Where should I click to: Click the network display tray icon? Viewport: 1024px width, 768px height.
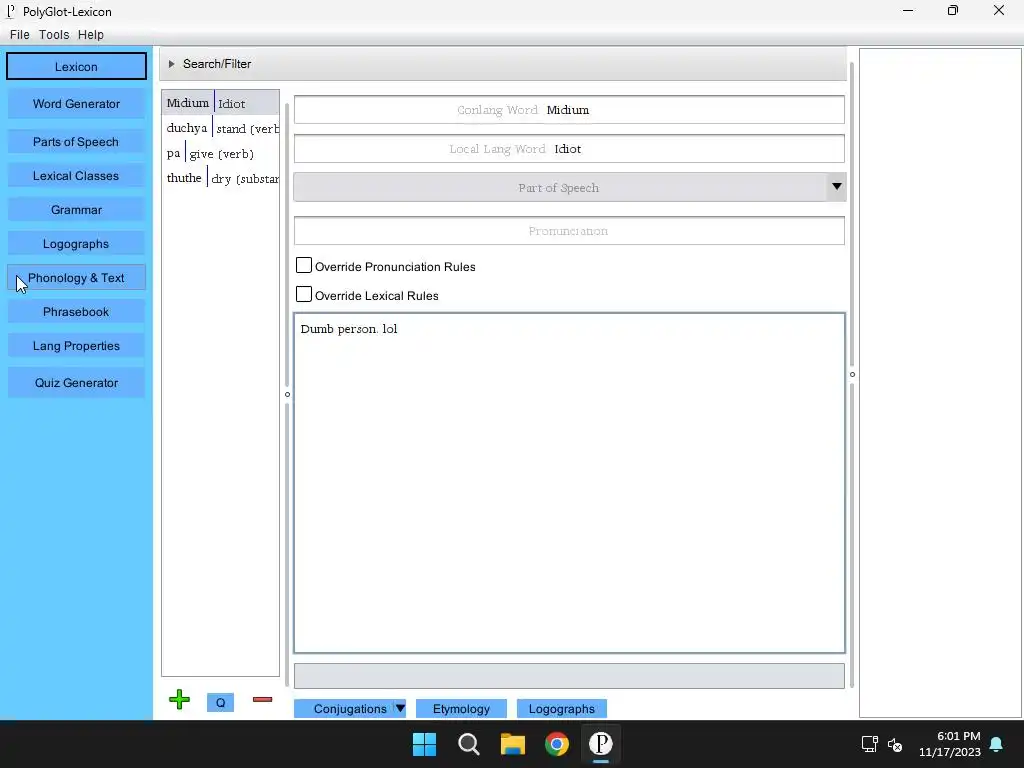coord(869,744)
